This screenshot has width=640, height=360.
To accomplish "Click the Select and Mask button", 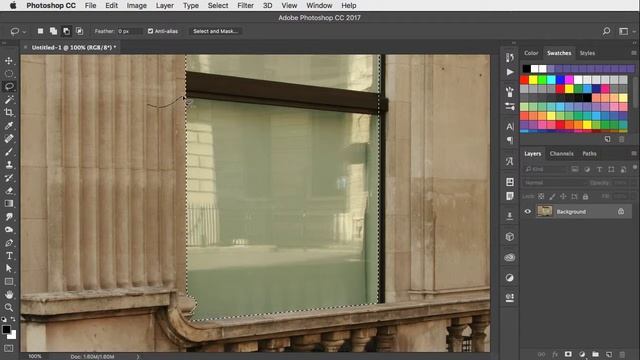I will [215, 31].
